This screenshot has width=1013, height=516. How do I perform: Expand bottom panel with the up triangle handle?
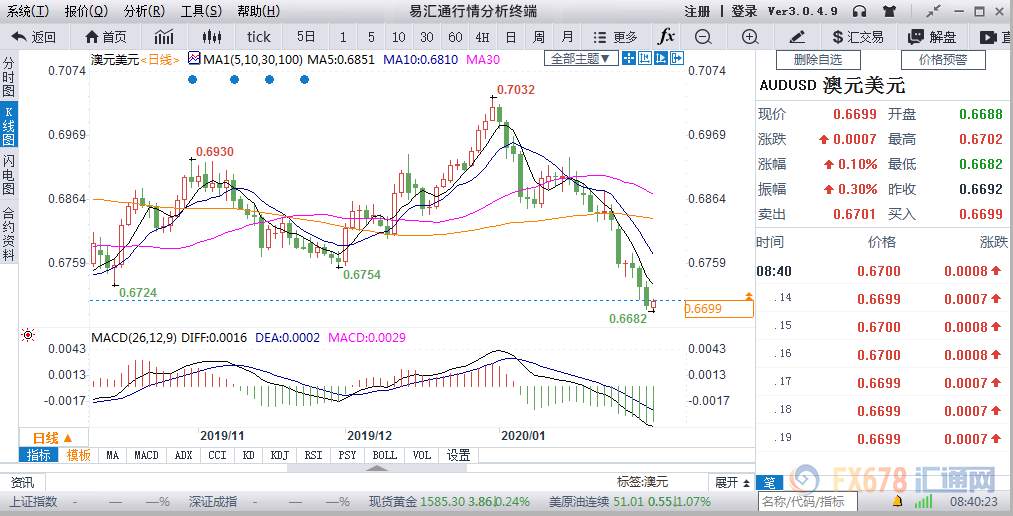click(377, 468)
